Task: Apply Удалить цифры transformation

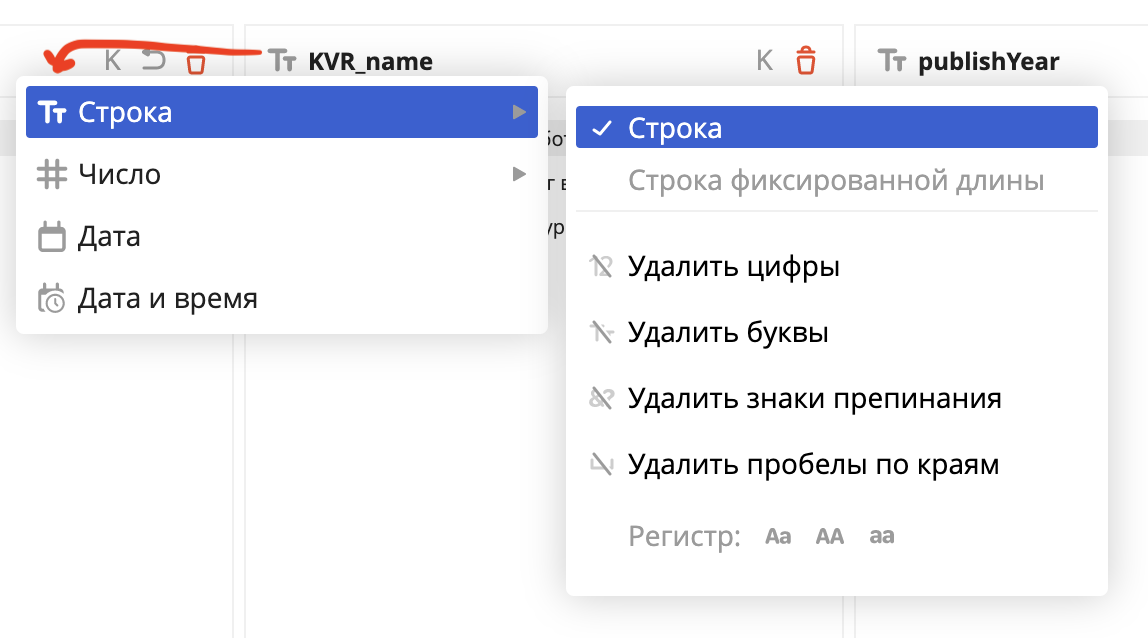Action: pos(733,267)
